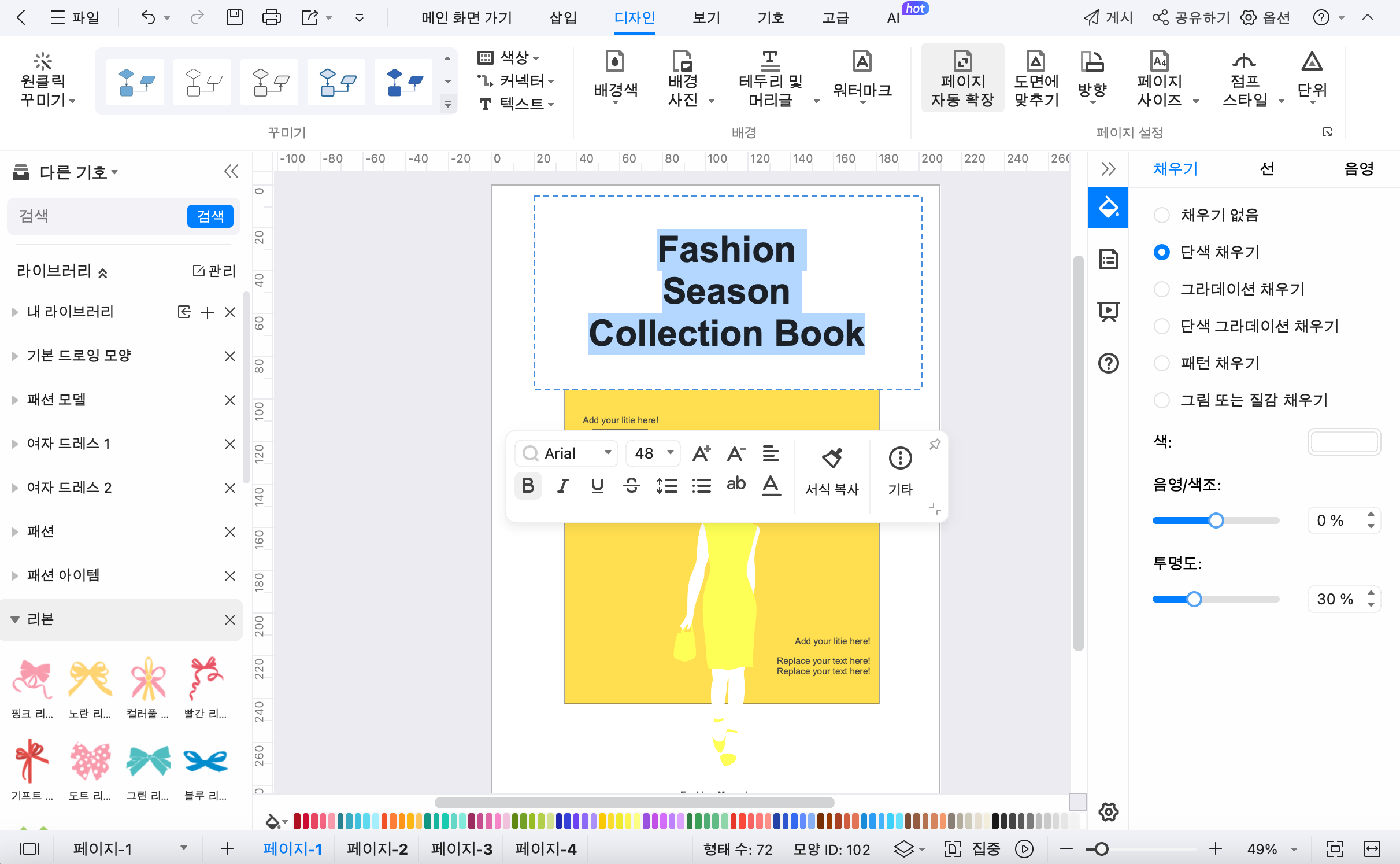Click the 관리 manage library link

click(x=214, y=271)
